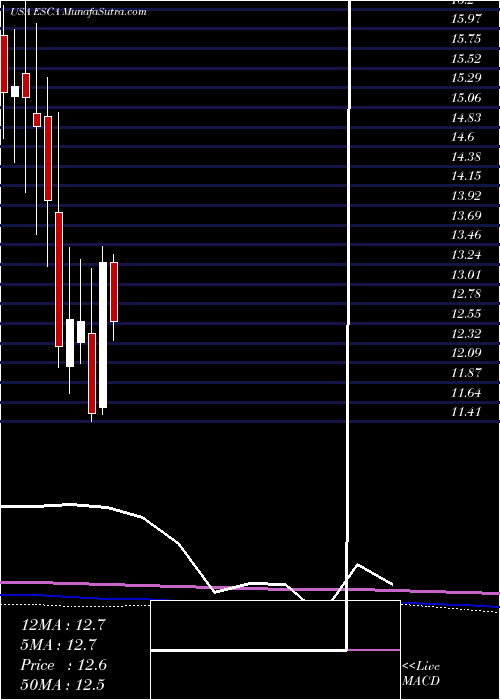Click the tall white candlestick rising to 13.24
This screenshot has width=500, height=700.
pyautogui.click(x=103, y=335)
